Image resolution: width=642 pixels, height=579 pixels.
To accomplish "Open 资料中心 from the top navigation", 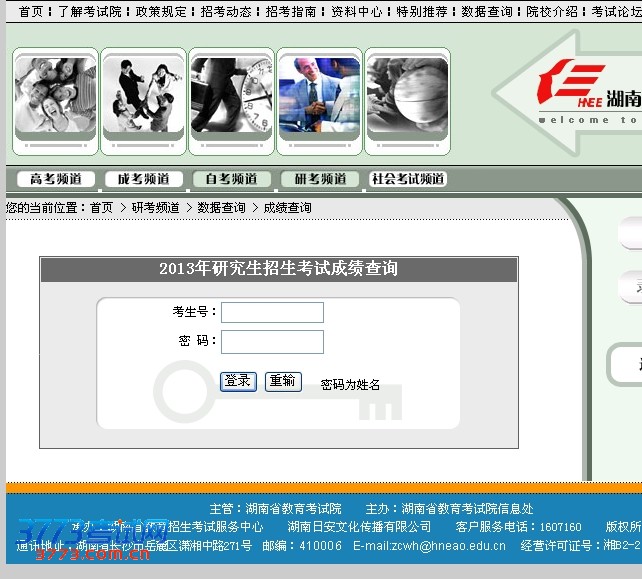I will click(x=356, y=12).
